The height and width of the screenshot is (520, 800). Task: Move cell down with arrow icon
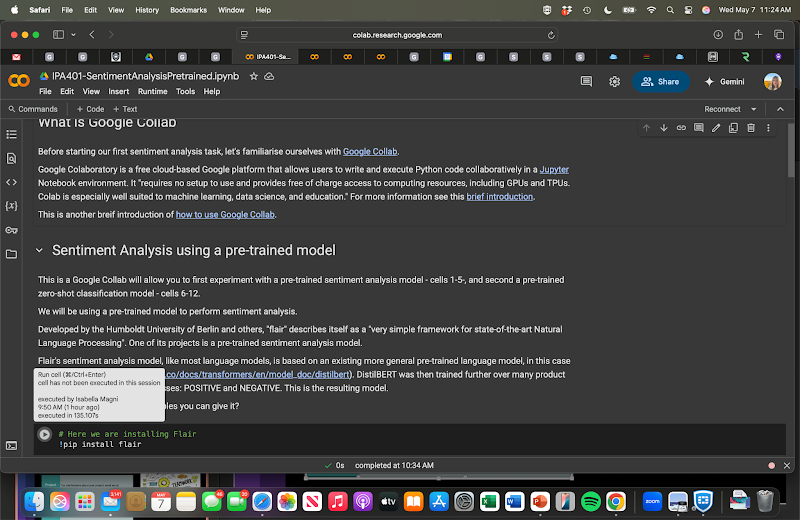click(x=664, y=128)
